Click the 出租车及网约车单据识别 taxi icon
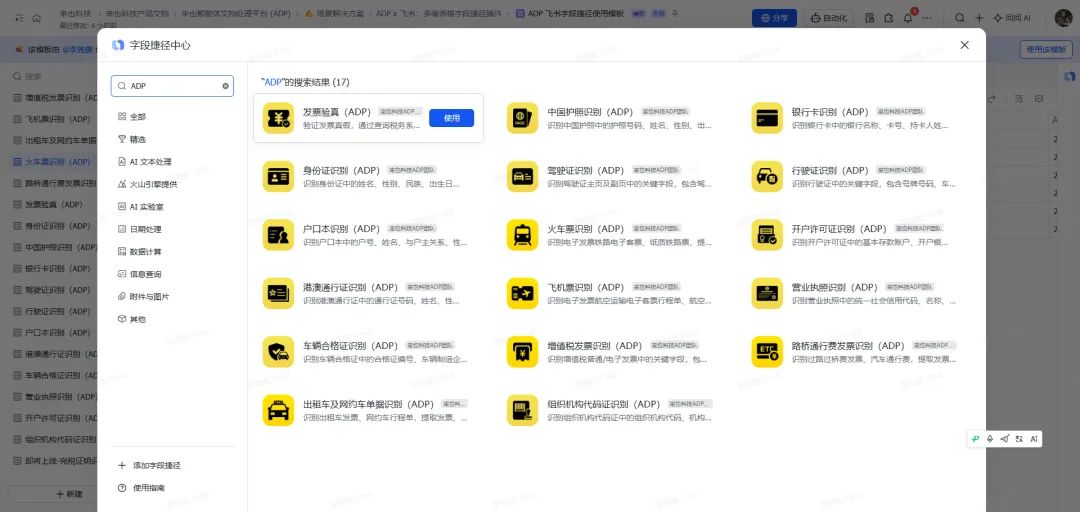Image resolution: width=1080 pixels, height=512 pixels. point(278,411)
